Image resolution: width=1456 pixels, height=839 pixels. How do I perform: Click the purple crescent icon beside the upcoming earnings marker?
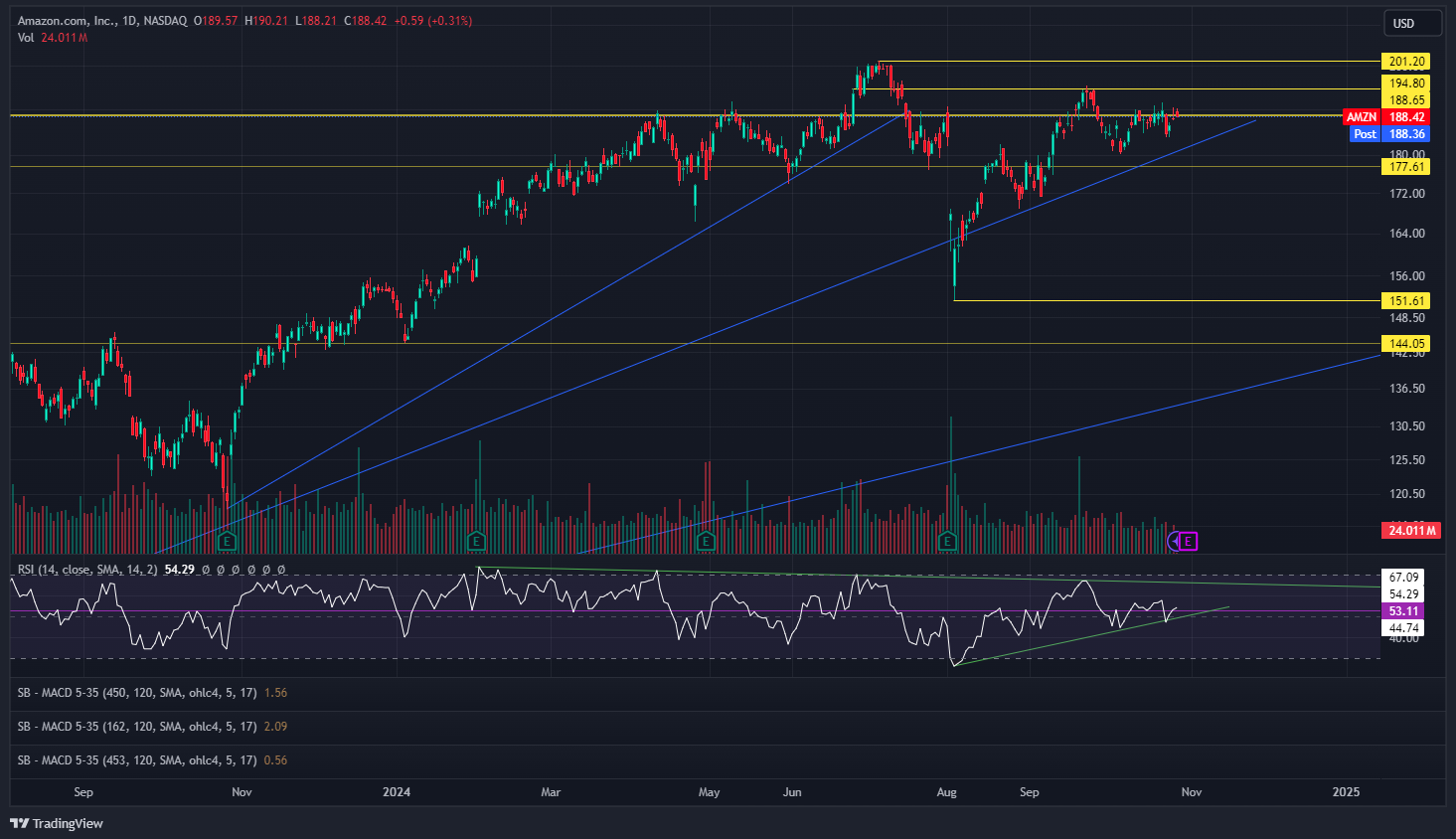tap(1173, 541)
